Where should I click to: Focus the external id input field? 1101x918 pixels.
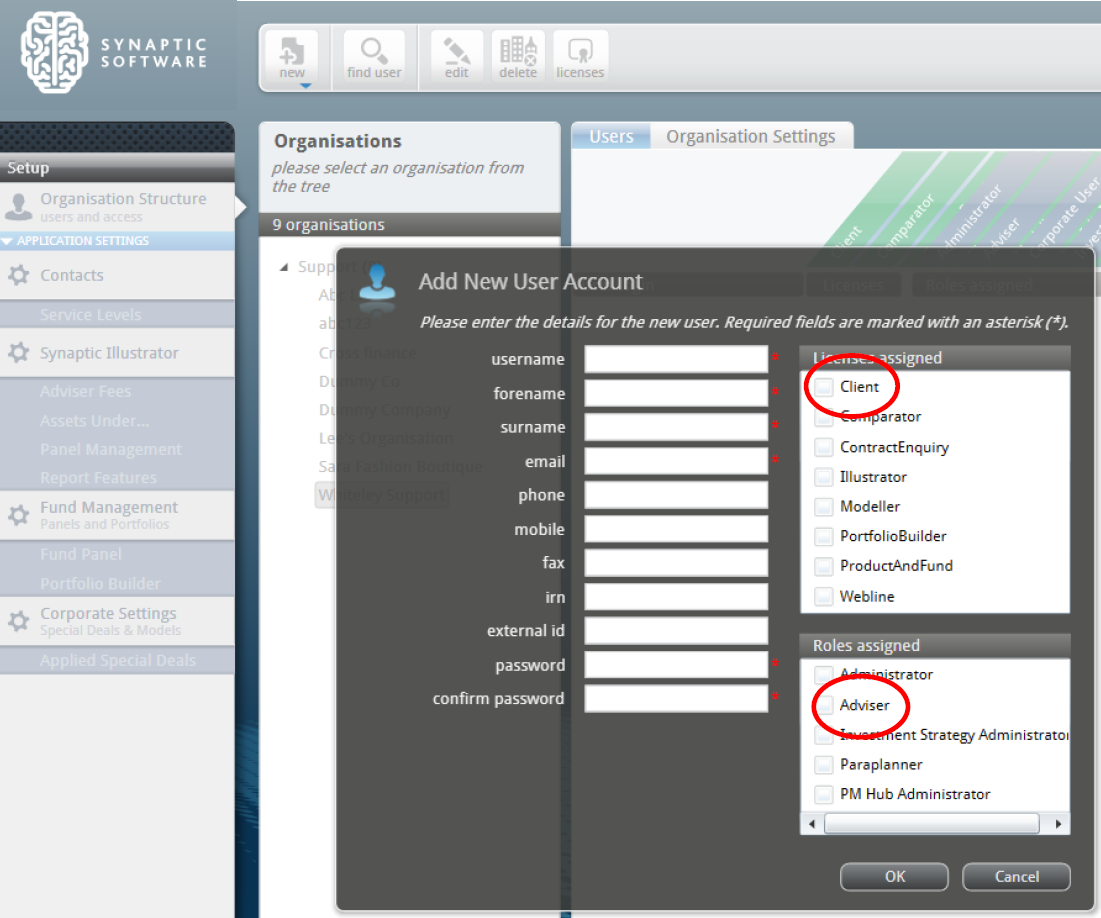pos(675,631)
